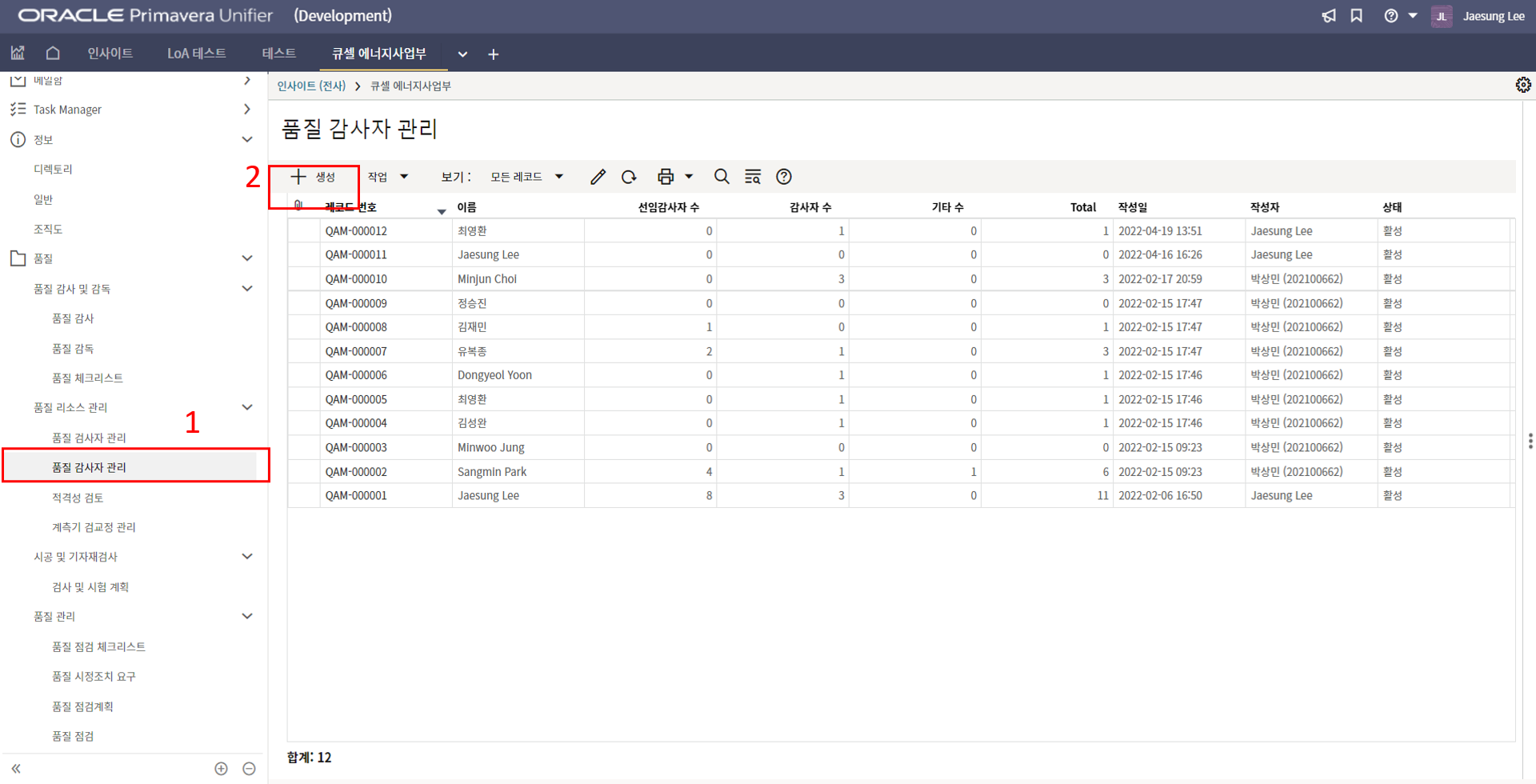The height and width of the screenshot is (784, 1536).
Task: Click the find-on-page list icon
Action: pos(753,177)
